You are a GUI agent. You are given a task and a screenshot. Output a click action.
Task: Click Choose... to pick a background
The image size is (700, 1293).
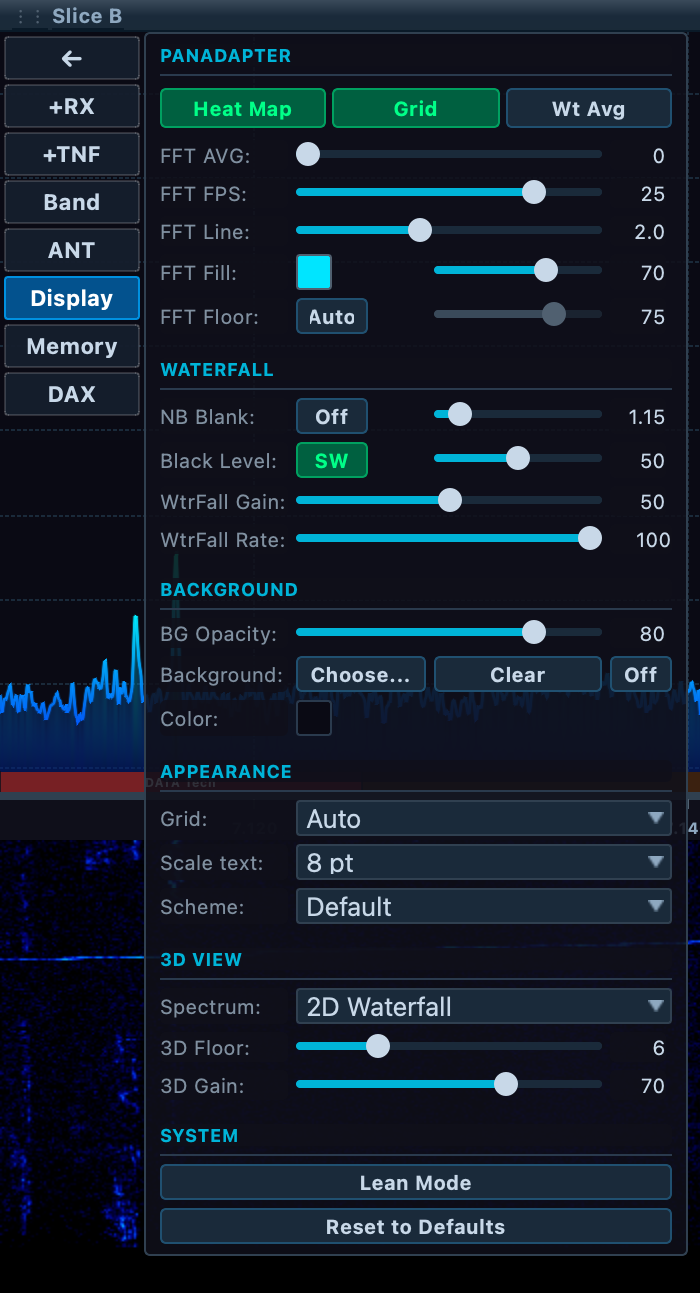pyautogui.click(x=361, y=674)
